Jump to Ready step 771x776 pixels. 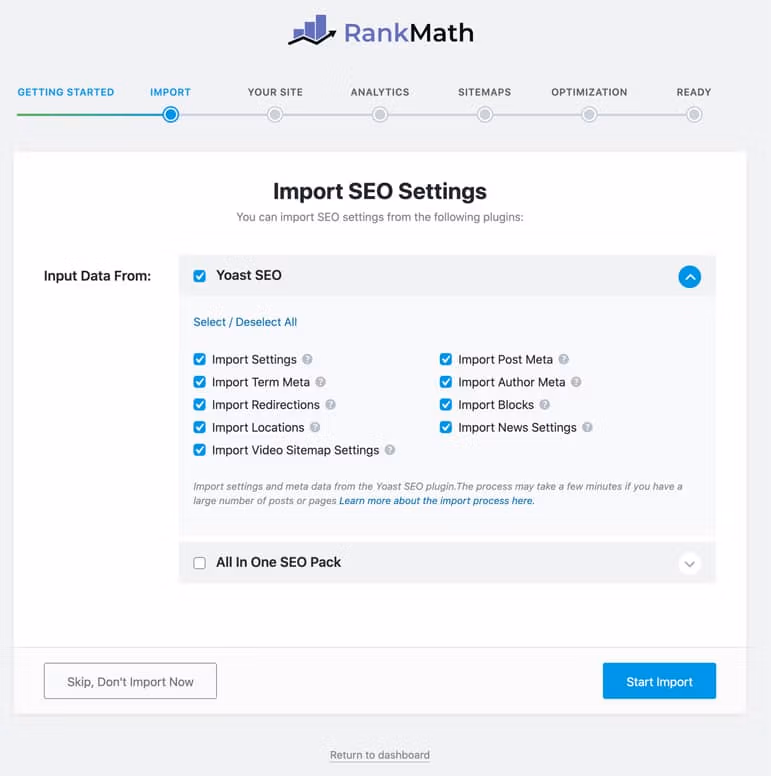[x=694, y=92]
